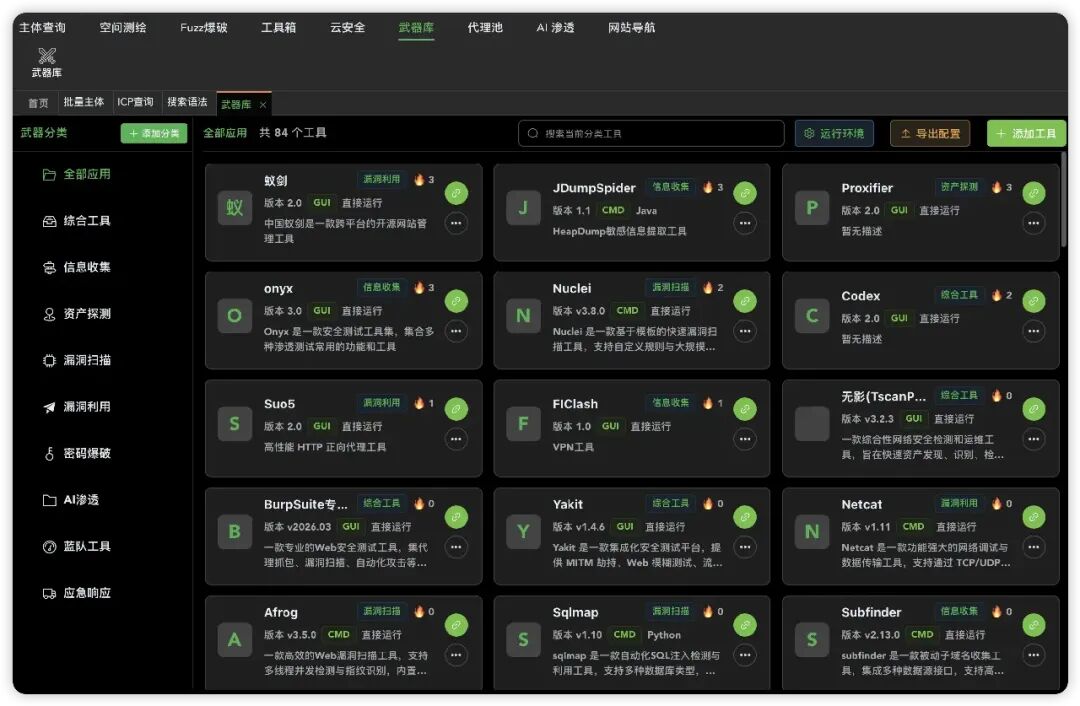
Task: Select 综合工具 category in the sidebar
Action: point(76,221)
